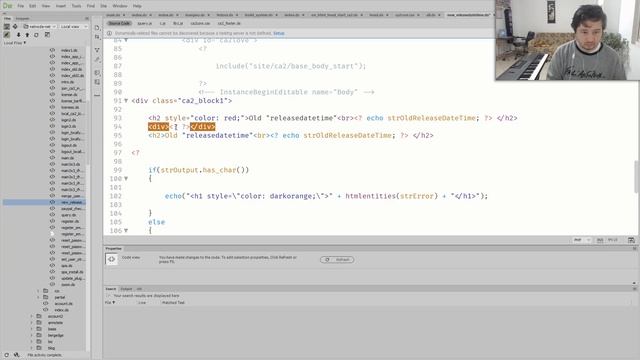The height and width of the screenshot is (360, 640).
Task: Click the Dreamweaver Dw logo icon
Action: point(7,6)
